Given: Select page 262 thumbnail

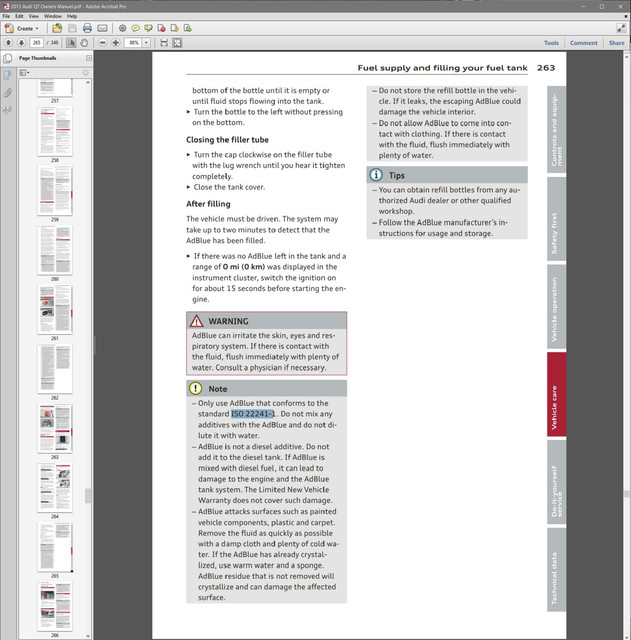Looking at the screenshot, I should tap(55, 369).
